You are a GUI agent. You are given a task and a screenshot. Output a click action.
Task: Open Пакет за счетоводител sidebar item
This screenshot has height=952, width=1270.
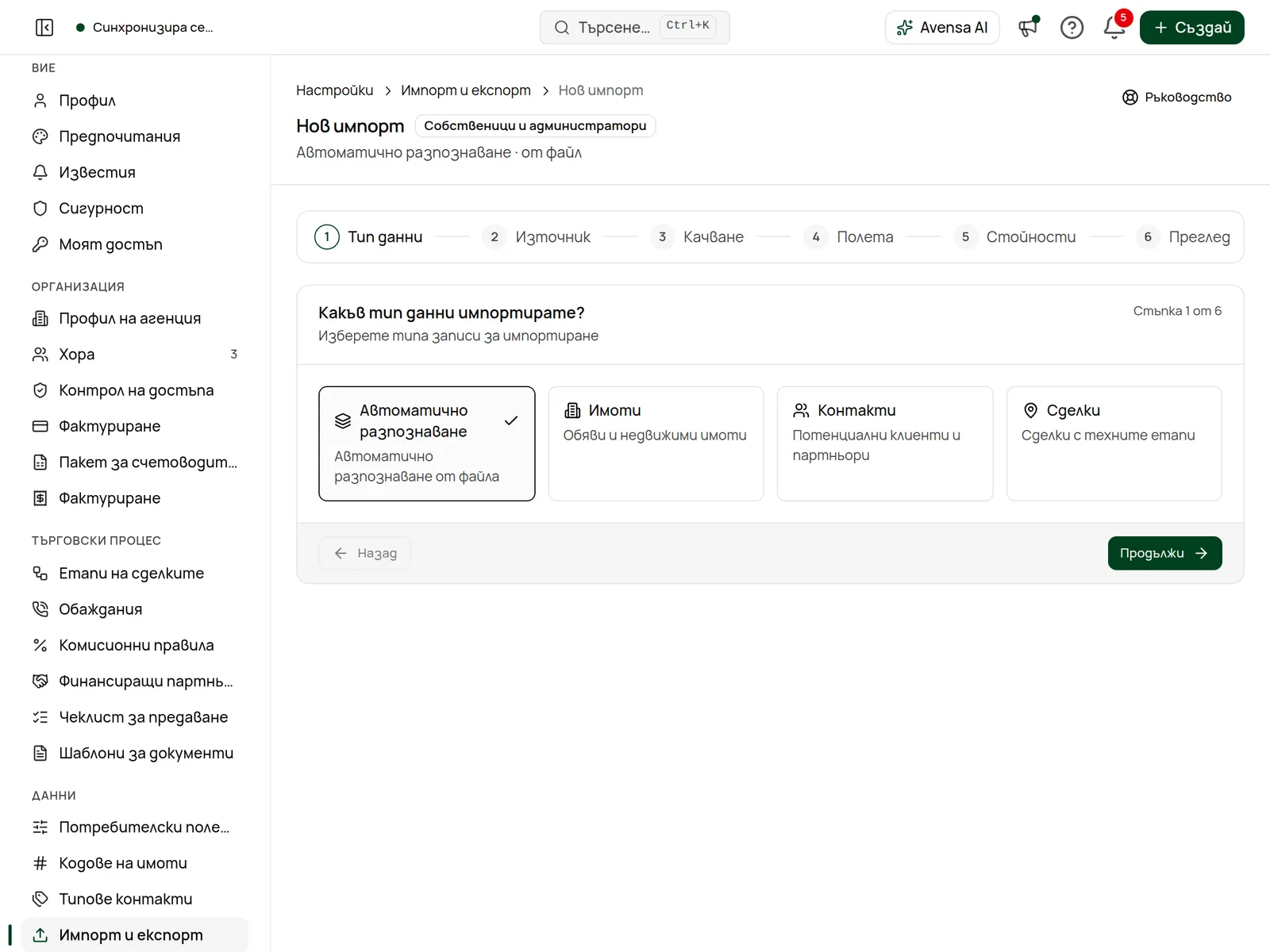tap(135, 463)
